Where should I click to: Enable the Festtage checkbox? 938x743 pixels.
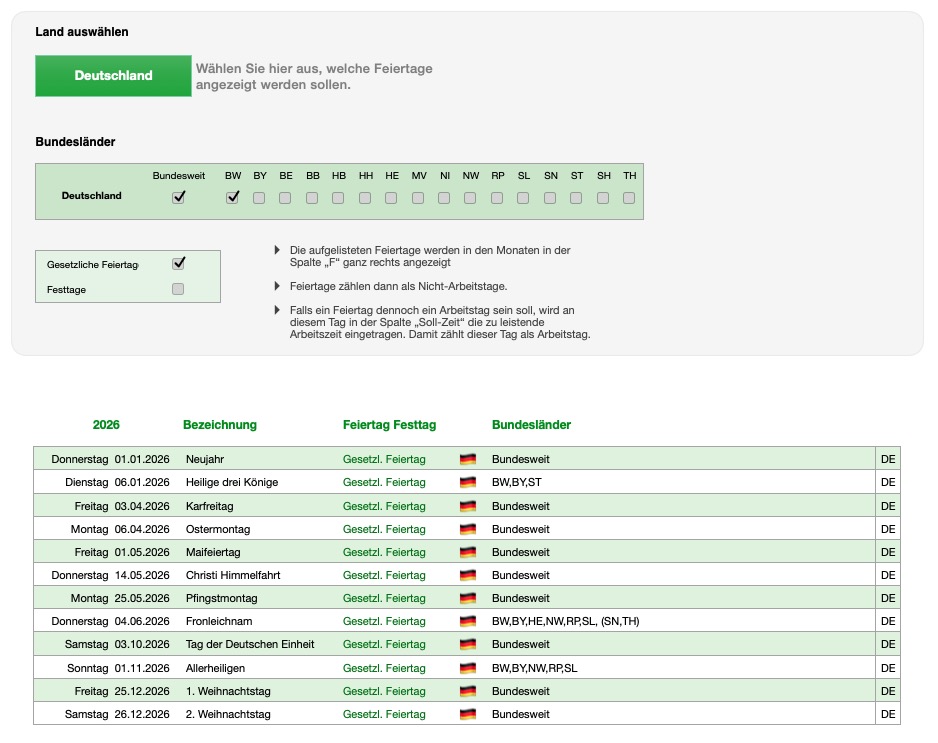tap(179, 289)
